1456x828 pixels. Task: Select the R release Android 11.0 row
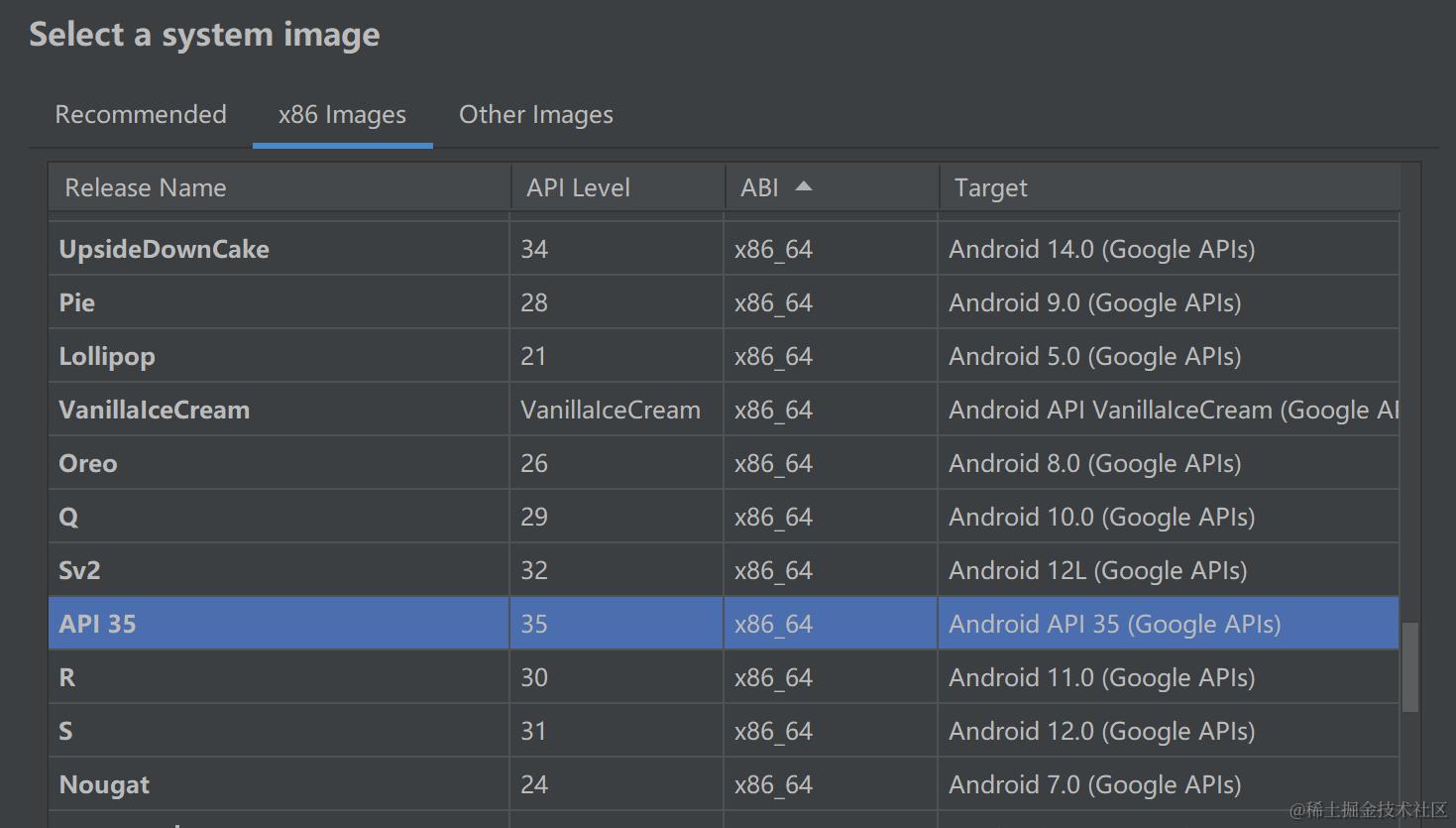724,677
